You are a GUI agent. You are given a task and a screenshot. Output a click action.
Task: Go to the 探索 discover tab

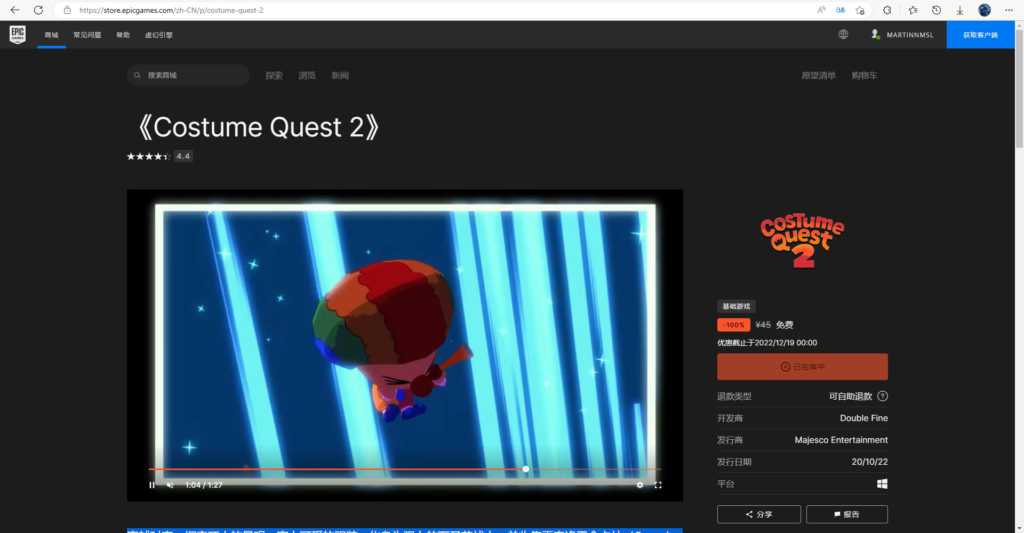(274, 76)
